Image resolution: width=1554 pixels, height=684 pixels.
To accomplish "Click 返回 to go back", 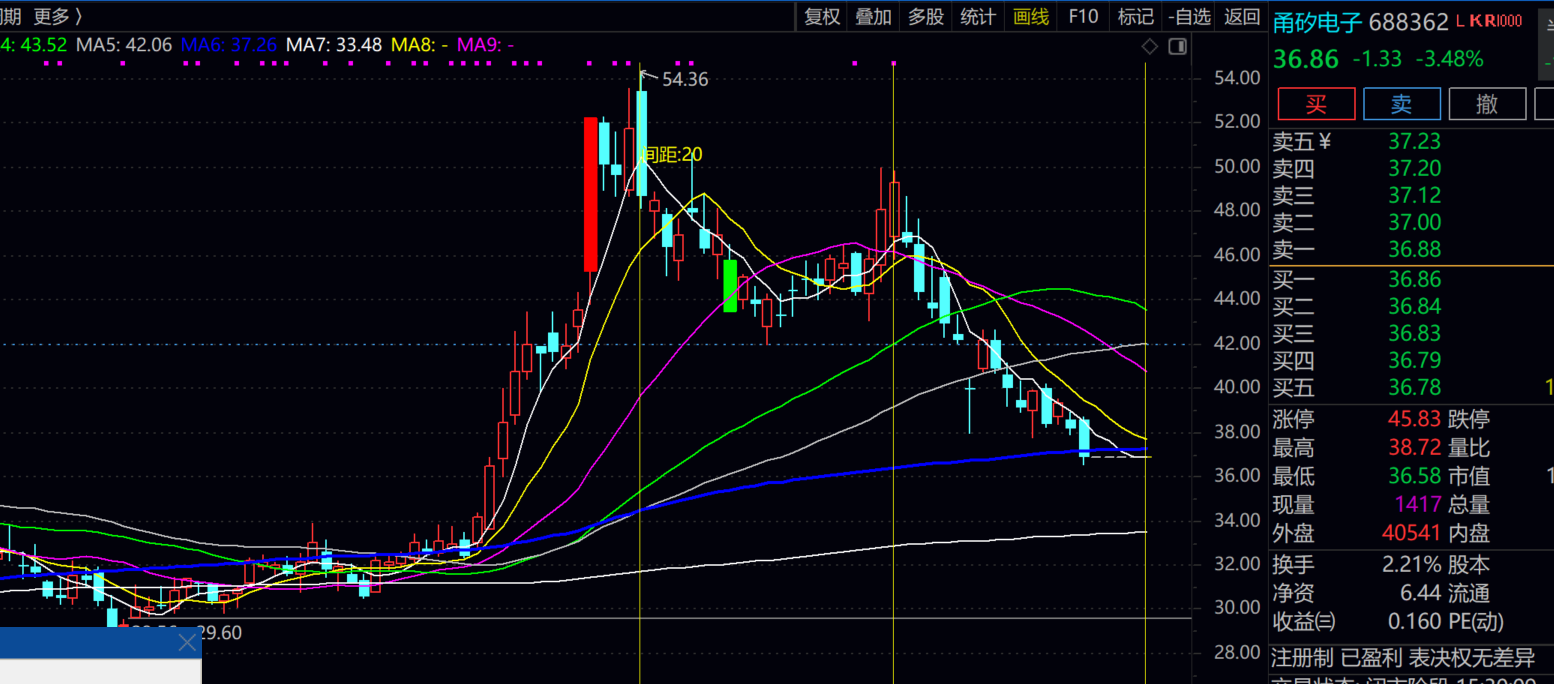I will [x=1242, y=16].
